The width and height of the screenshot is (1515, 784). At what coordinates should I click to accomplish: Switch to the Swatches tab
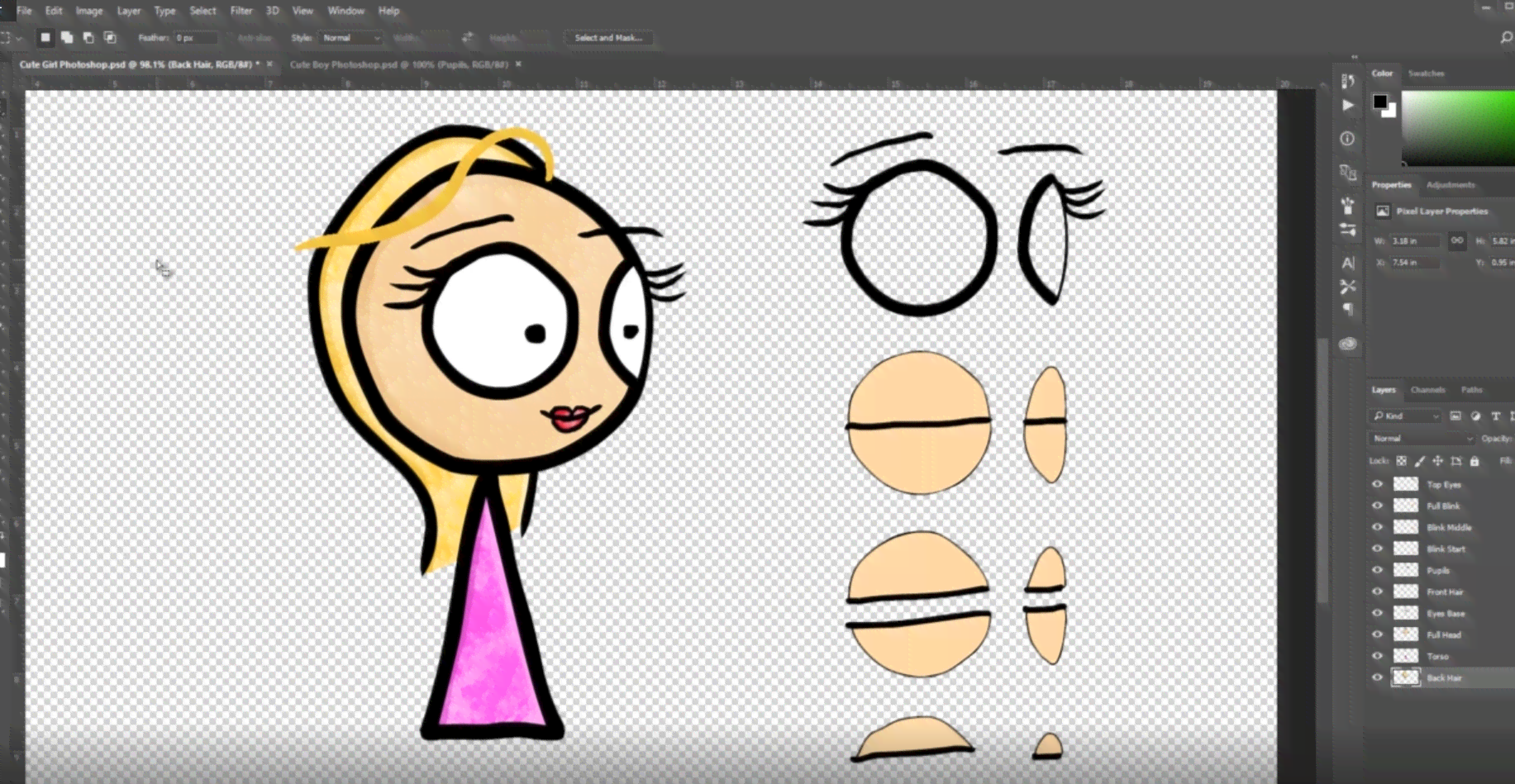point(1427,74)
